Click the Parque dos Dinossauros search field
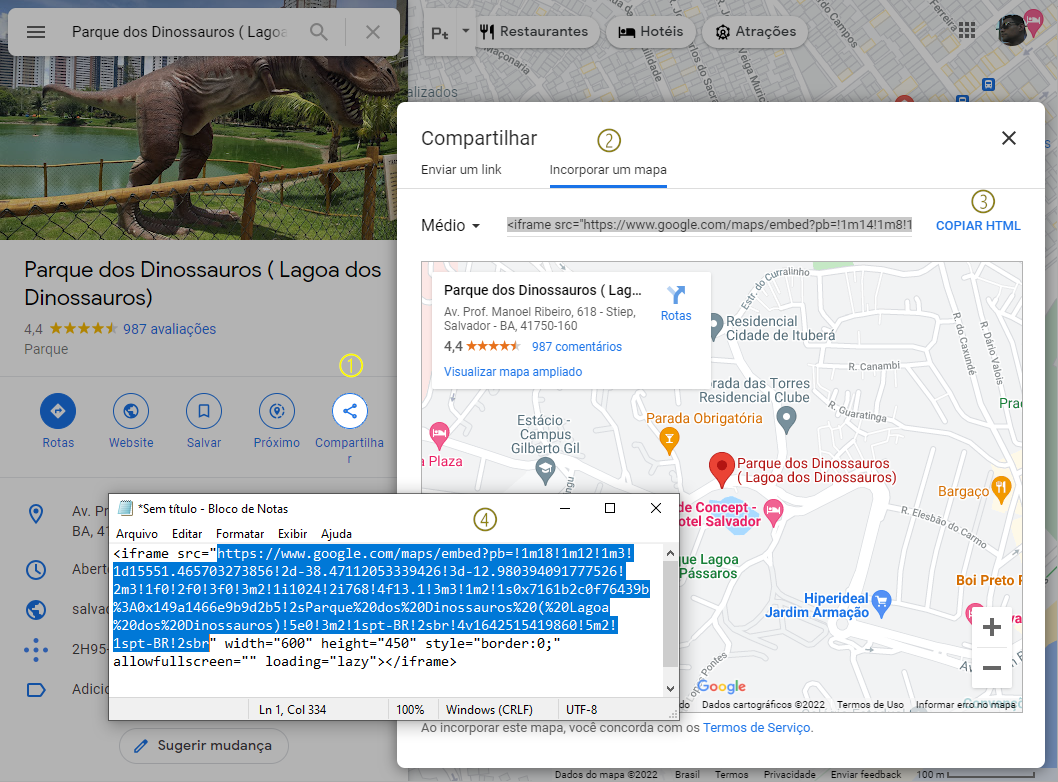Screen dimensions: 1058x782 click(181, 32)
